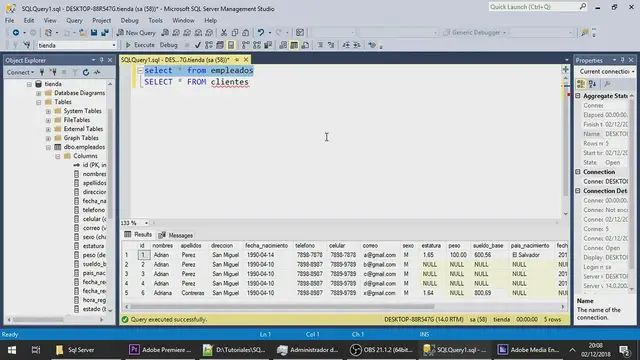Open the Tools menu
This screenshot has height=360, width=640.
tap(155, 20)
